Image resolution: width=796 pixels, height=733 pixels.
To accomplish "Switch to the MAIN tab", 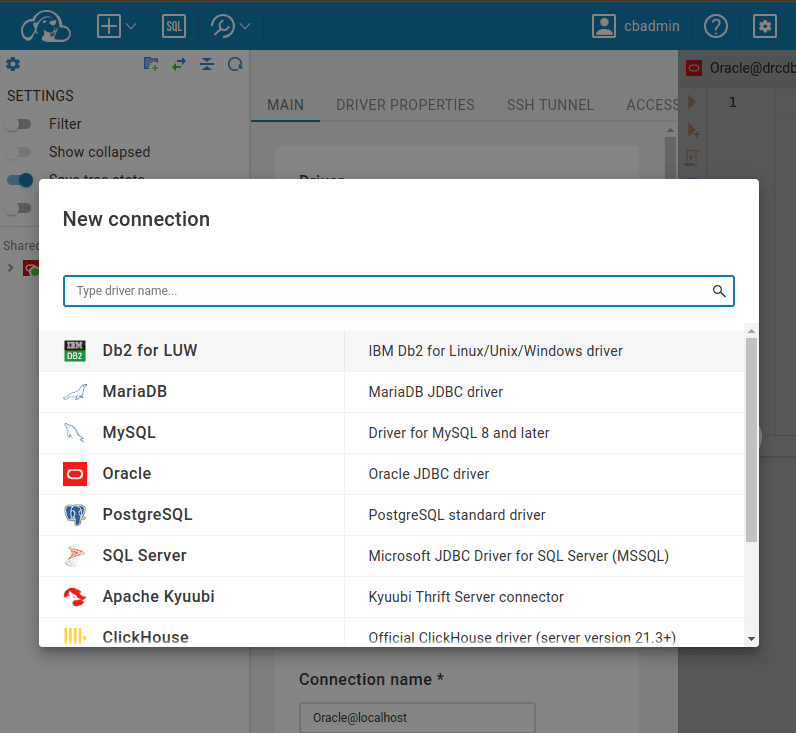I will pyautogui.click(x=285, y=105).
